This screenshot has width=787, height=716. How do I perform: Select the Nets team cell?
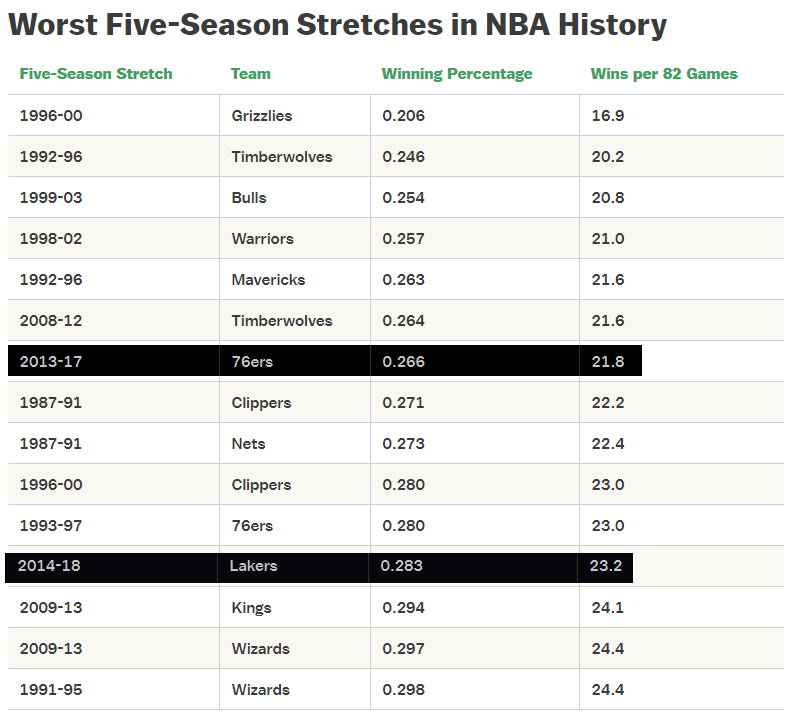point(248,444)
